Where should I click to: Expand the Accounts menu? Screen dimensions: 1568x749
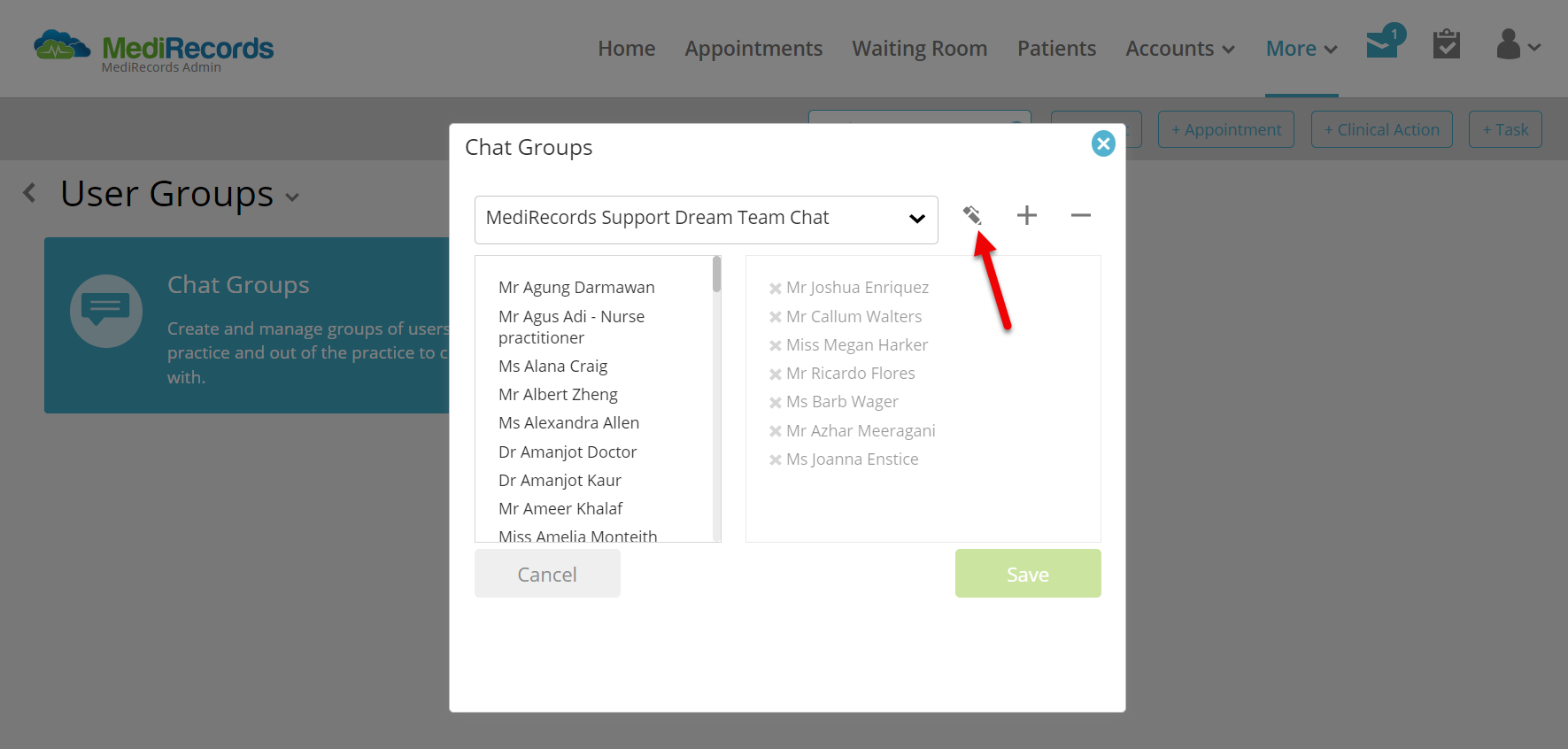pyautogui.click(x=1180, y=49)
